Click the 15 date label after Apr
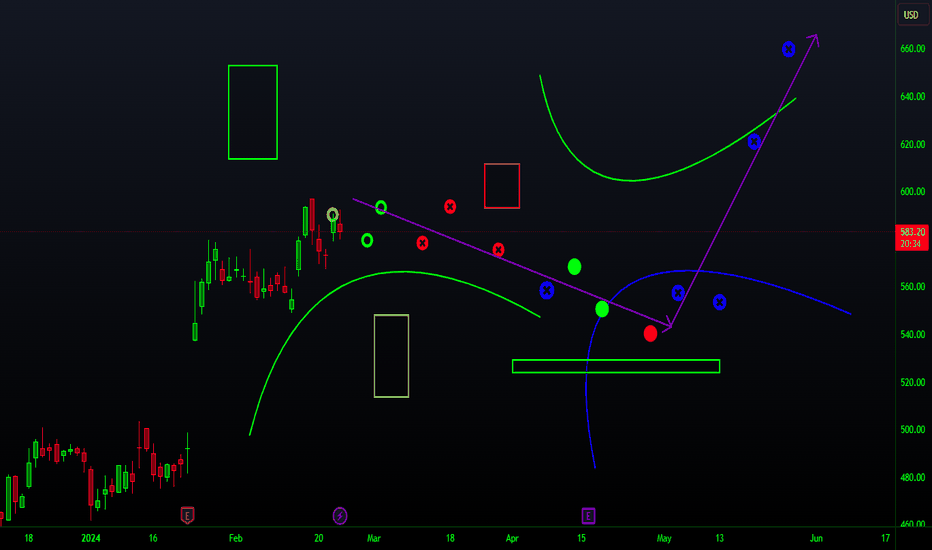Viewport: 932px width, 550px height. point(581,538)
